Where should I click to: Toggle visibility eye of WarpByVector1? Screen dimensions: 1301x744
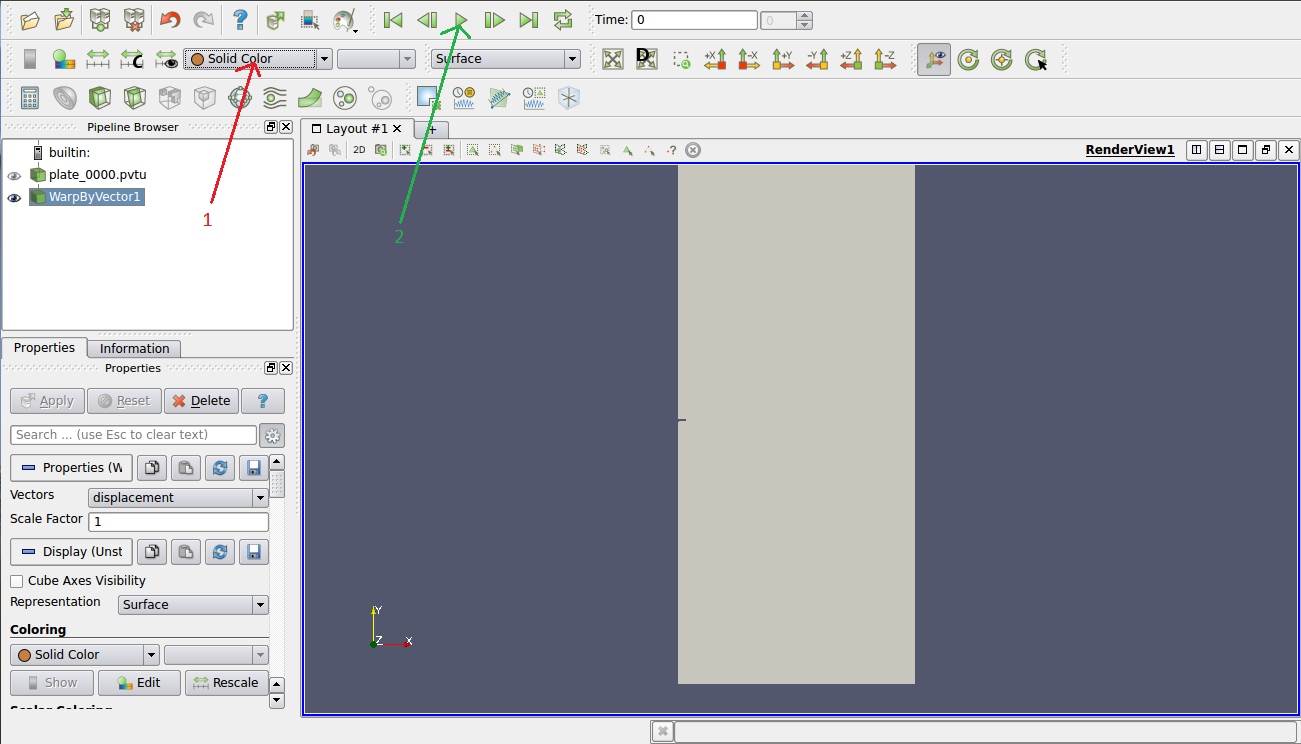(x=14, y=197)
